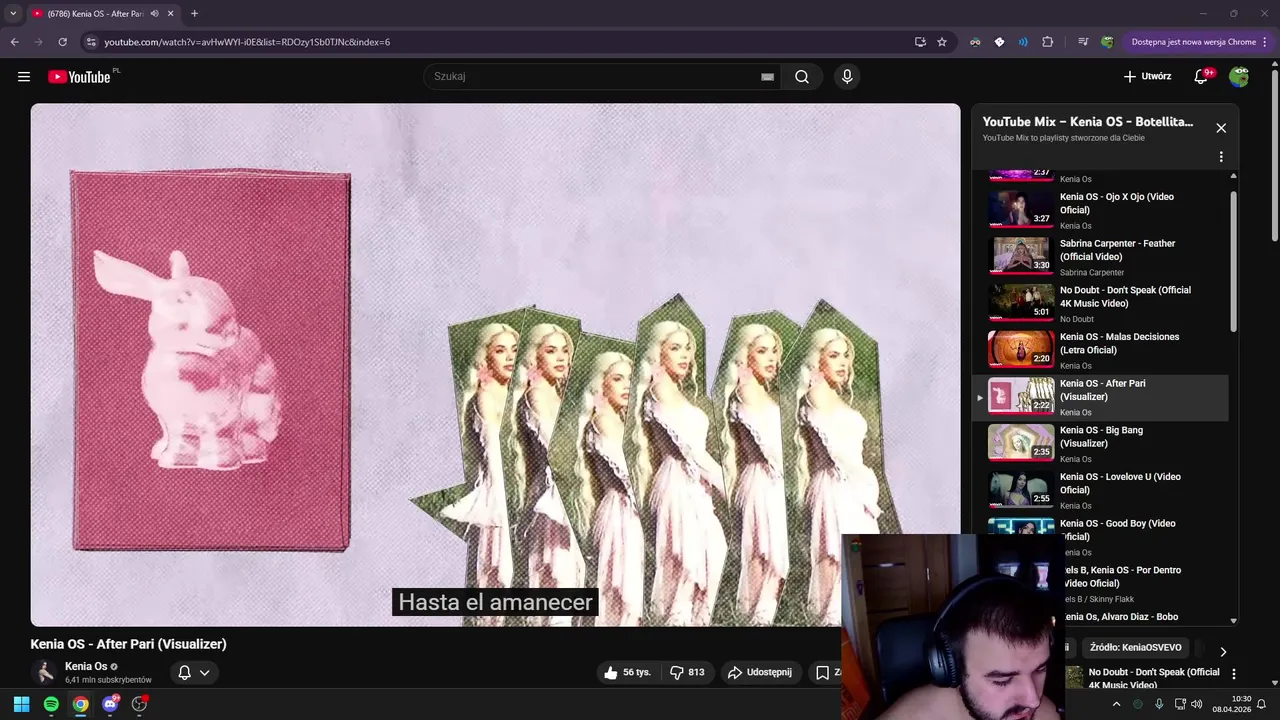Open Kenia OS - Big Bang thumbnail

click(1021, 443)
